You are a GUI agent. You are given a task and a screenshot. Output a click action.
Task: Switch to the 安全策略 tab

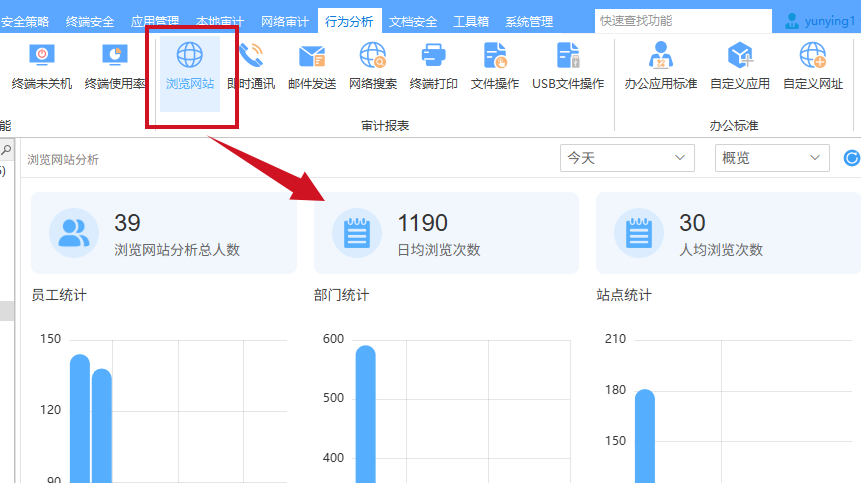pos(25,21)
